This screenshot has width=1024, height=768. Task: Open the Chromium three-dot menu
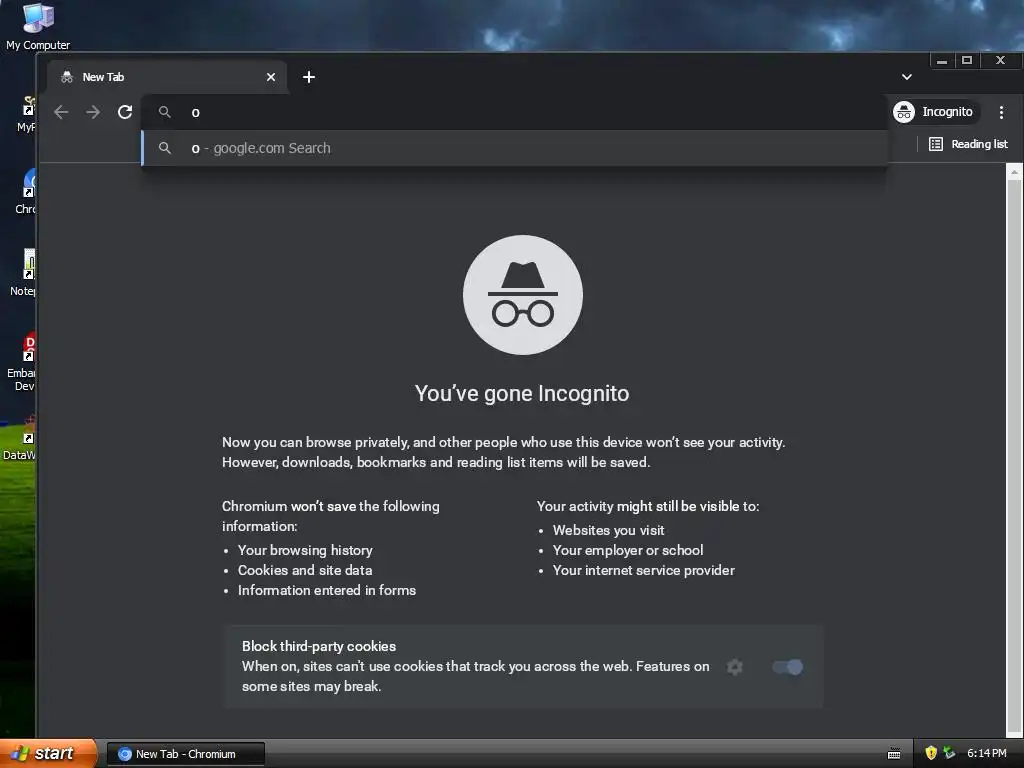pyautogui.click(x=1001, y=112)
